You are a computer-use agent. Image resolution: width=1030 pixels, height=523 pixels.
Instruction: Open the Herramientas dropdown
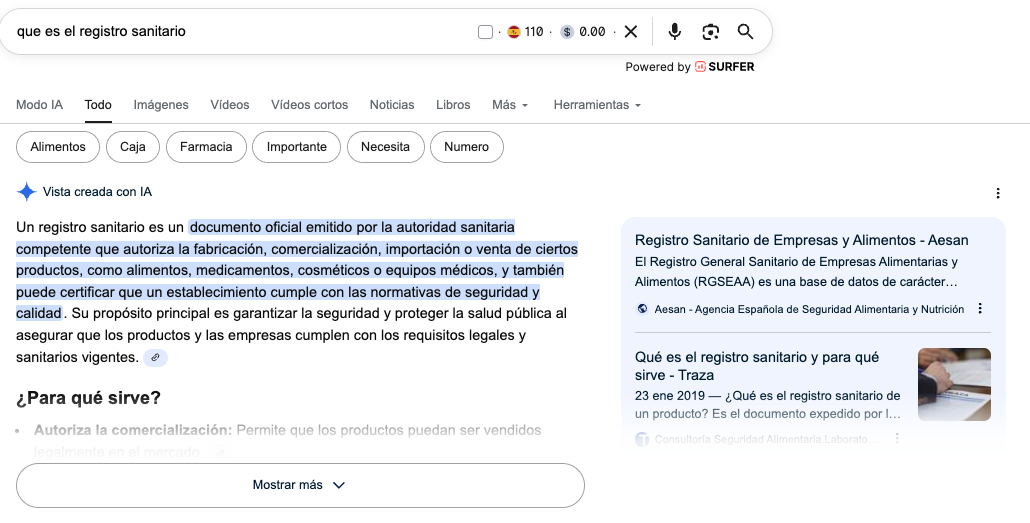click(x=597, y=105)
